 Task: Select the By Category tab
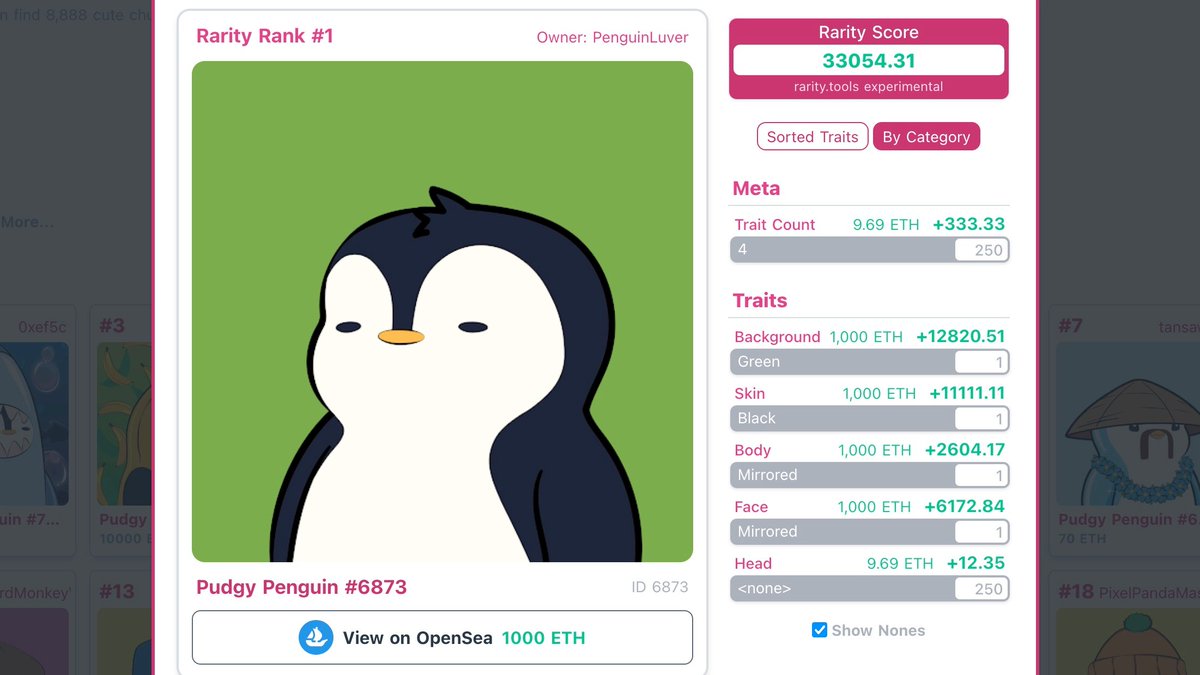tap(926, 137)
